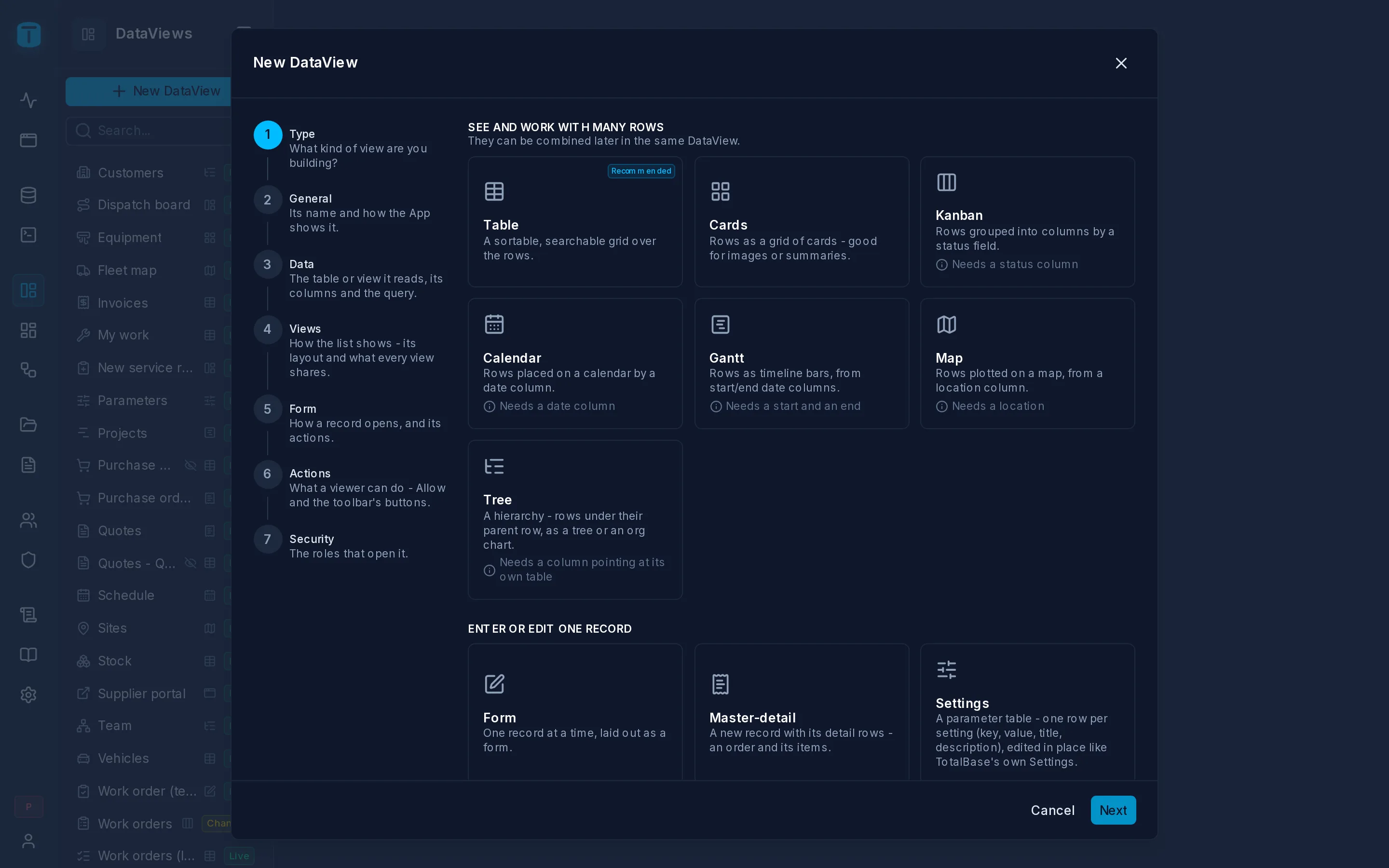Select the Master-detail record type card

801,712
